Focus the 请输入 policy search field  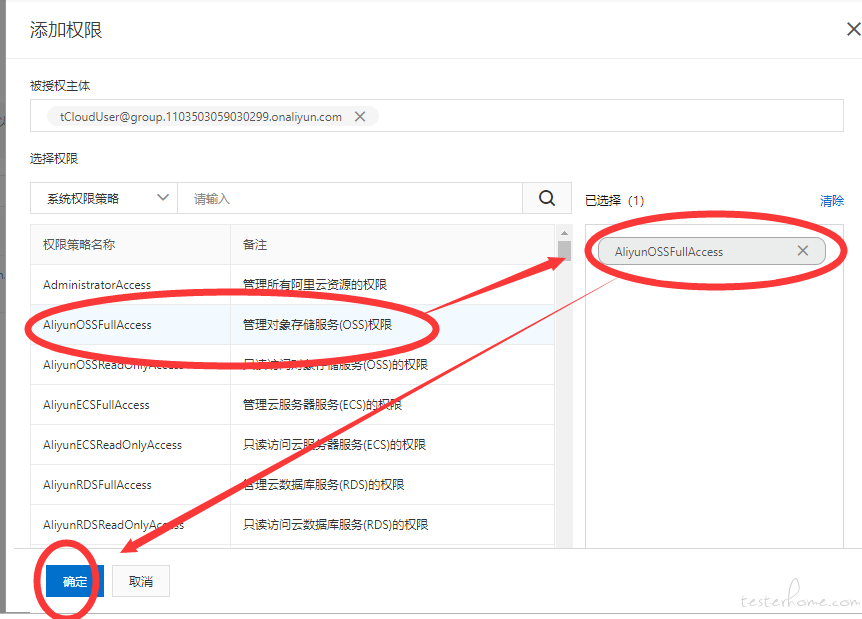coord(350,198)
